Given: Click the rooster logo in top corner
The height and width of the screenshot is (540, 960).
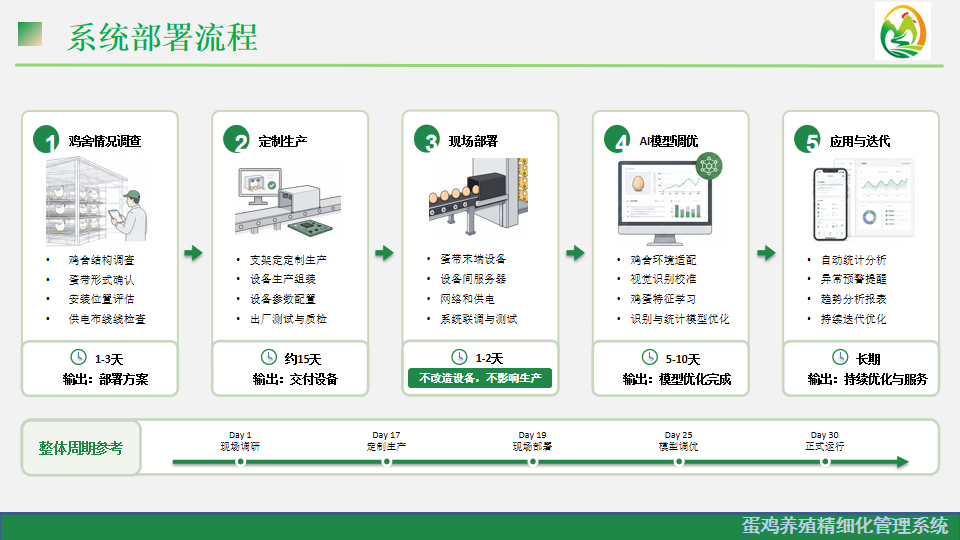Looking at the screenshot, I should tap(903, 31).
